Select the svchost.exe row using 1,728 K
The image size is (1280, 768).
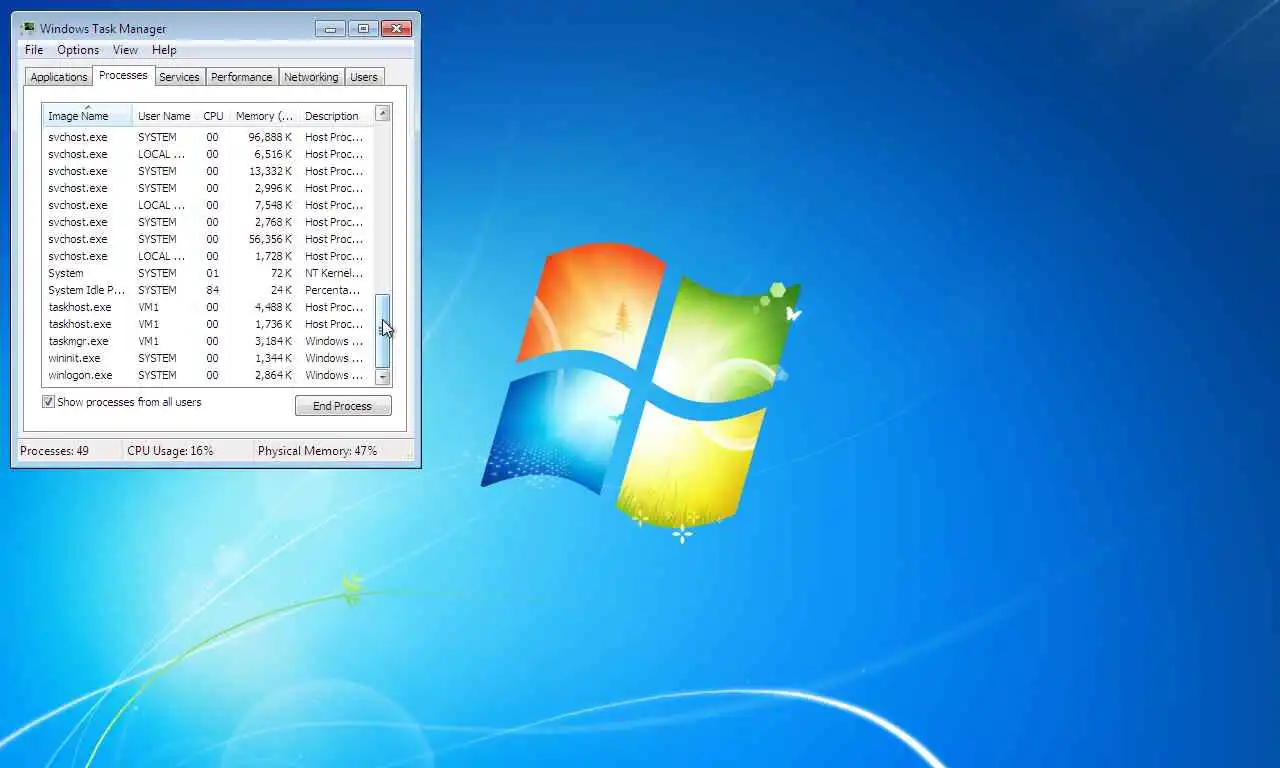tap(208, 256)
